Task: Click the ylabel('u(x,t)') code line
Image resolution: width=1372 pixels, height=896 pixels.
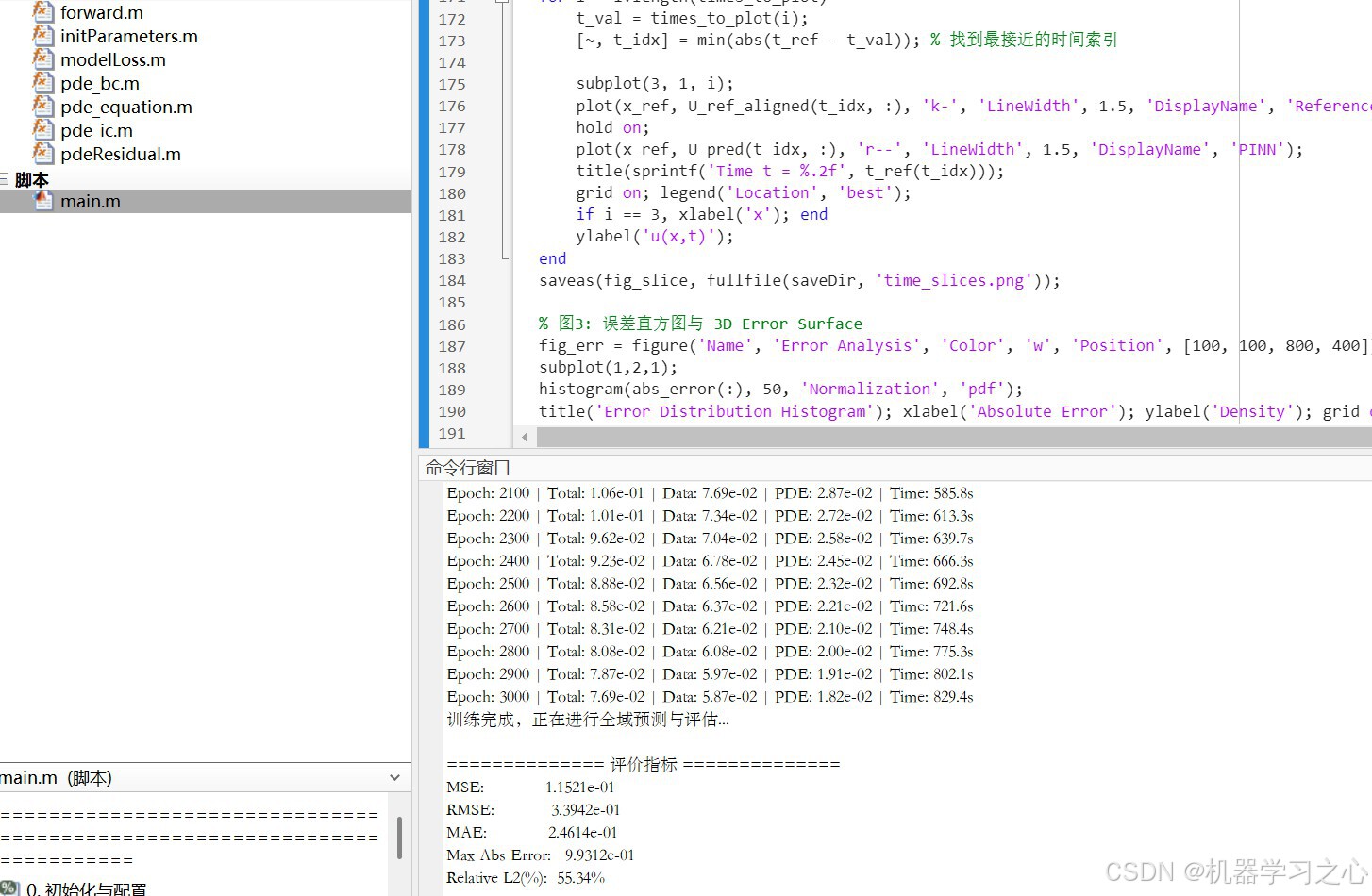Action: [655, 236]
